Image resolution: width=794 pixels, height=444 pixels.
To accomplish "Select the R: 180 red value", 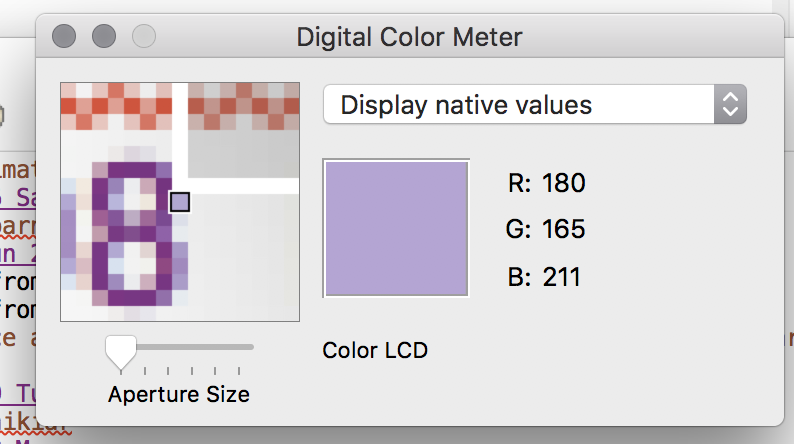I will click(547, 183).
